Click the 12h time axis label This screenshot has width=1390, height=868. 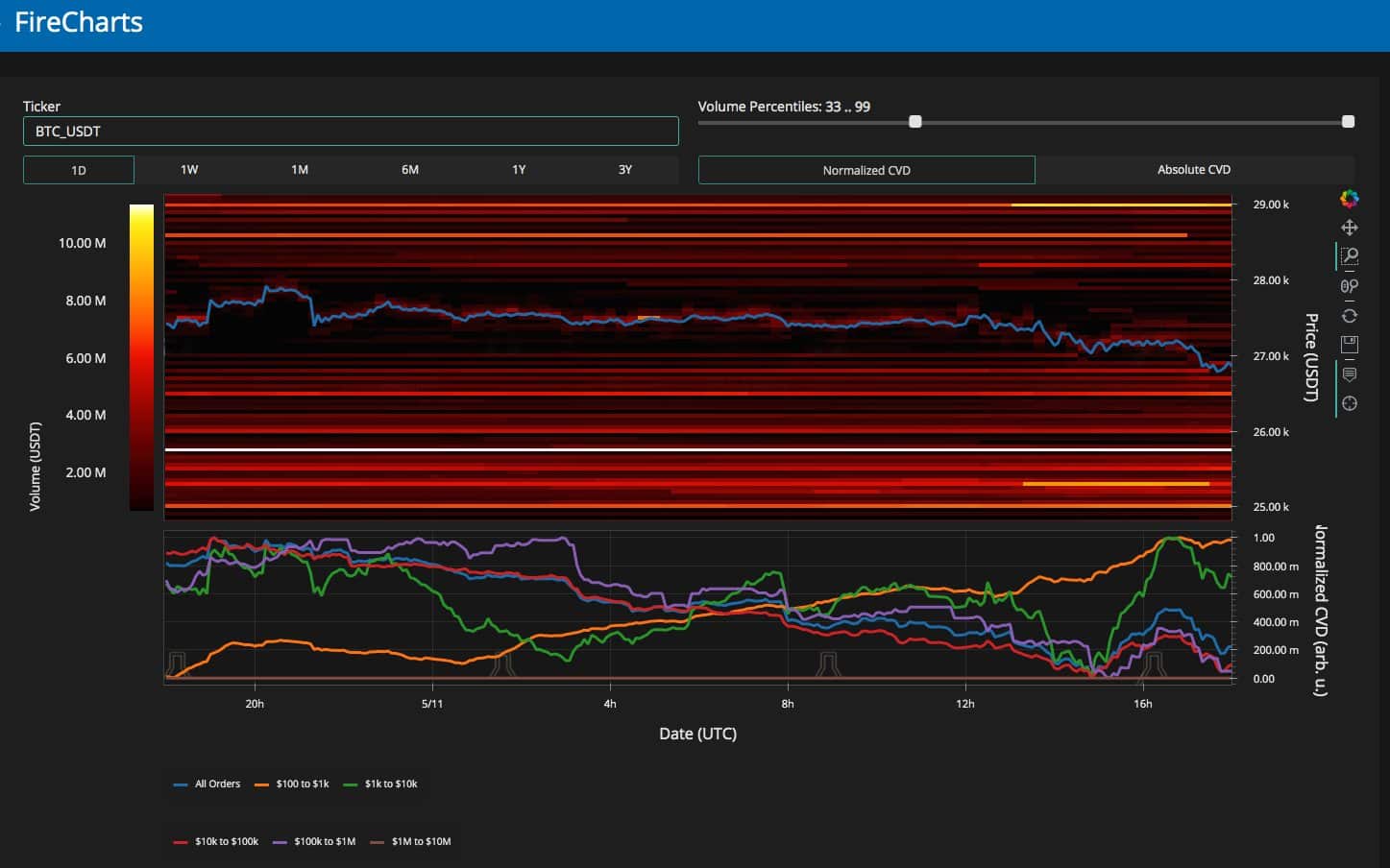[965, 704]
